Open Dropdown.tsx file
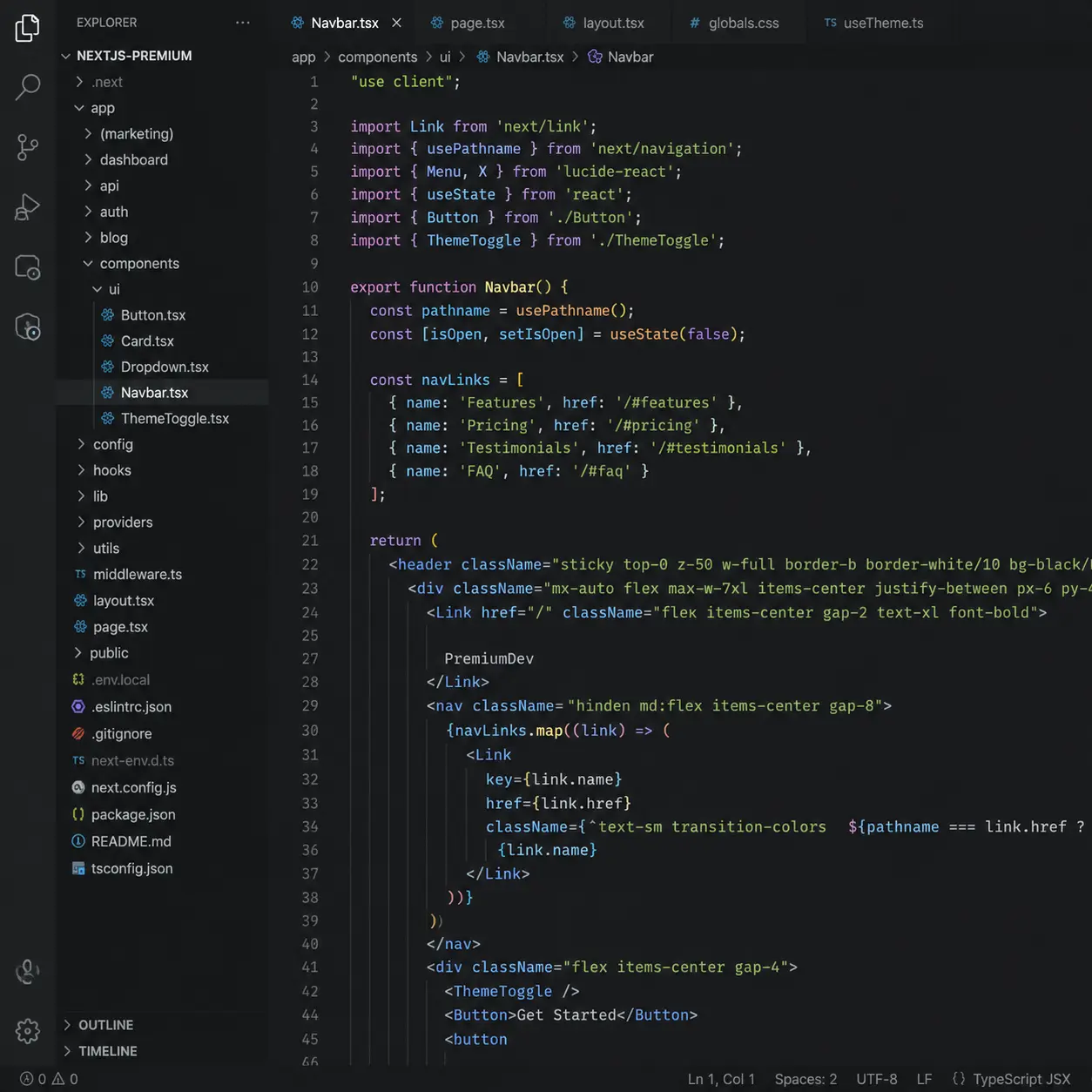Screen dimensions: 1092x1092 (x=164, y=367)
